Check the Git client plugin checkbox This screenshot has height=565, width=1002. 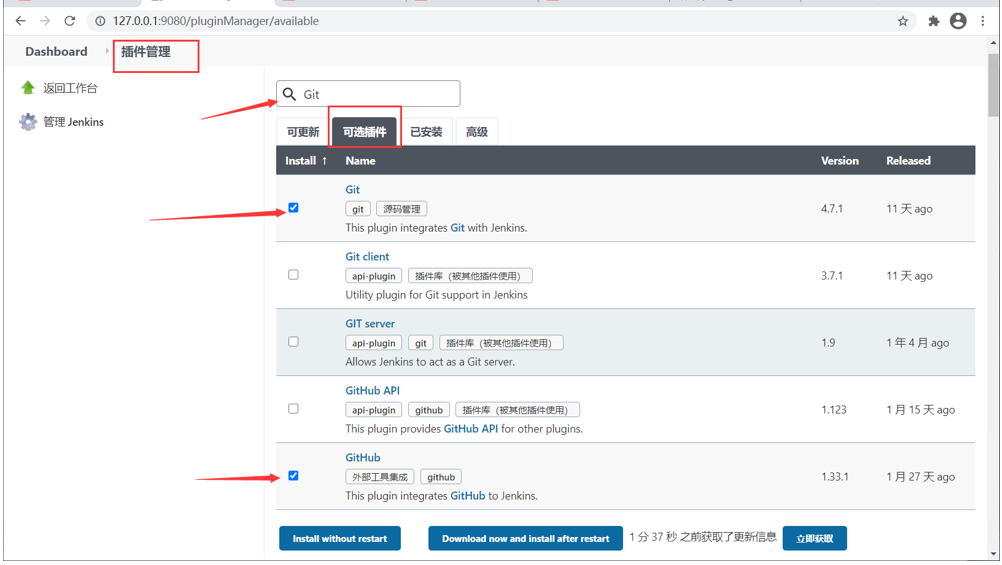click(293, 275)
